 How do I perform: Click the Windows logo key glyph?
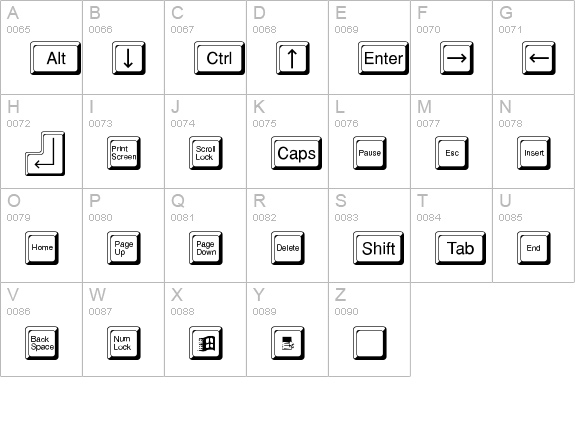[x=206, y=343]
